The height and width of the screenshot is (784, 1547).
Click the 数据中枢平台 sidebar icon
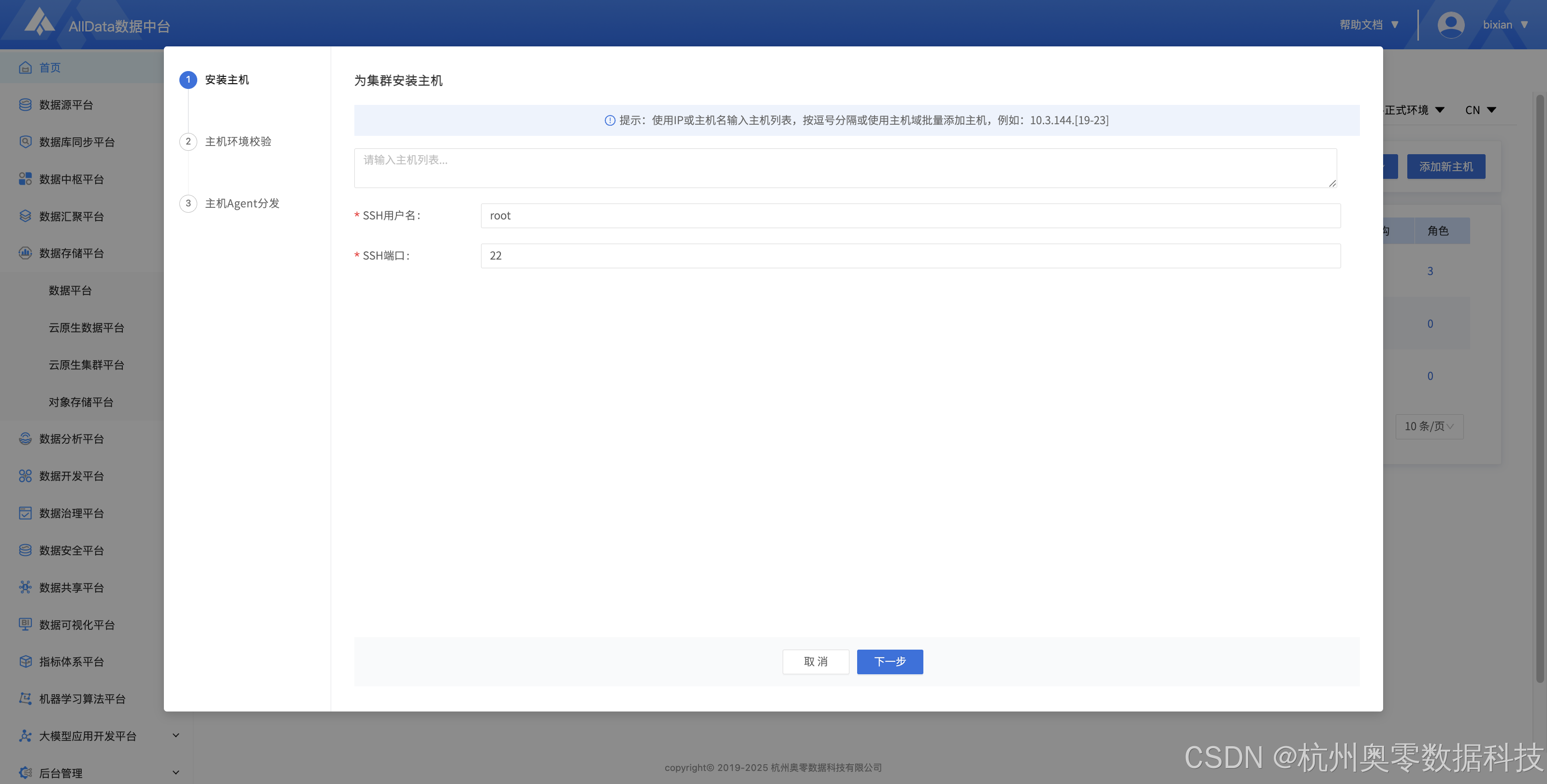[25, 179]
